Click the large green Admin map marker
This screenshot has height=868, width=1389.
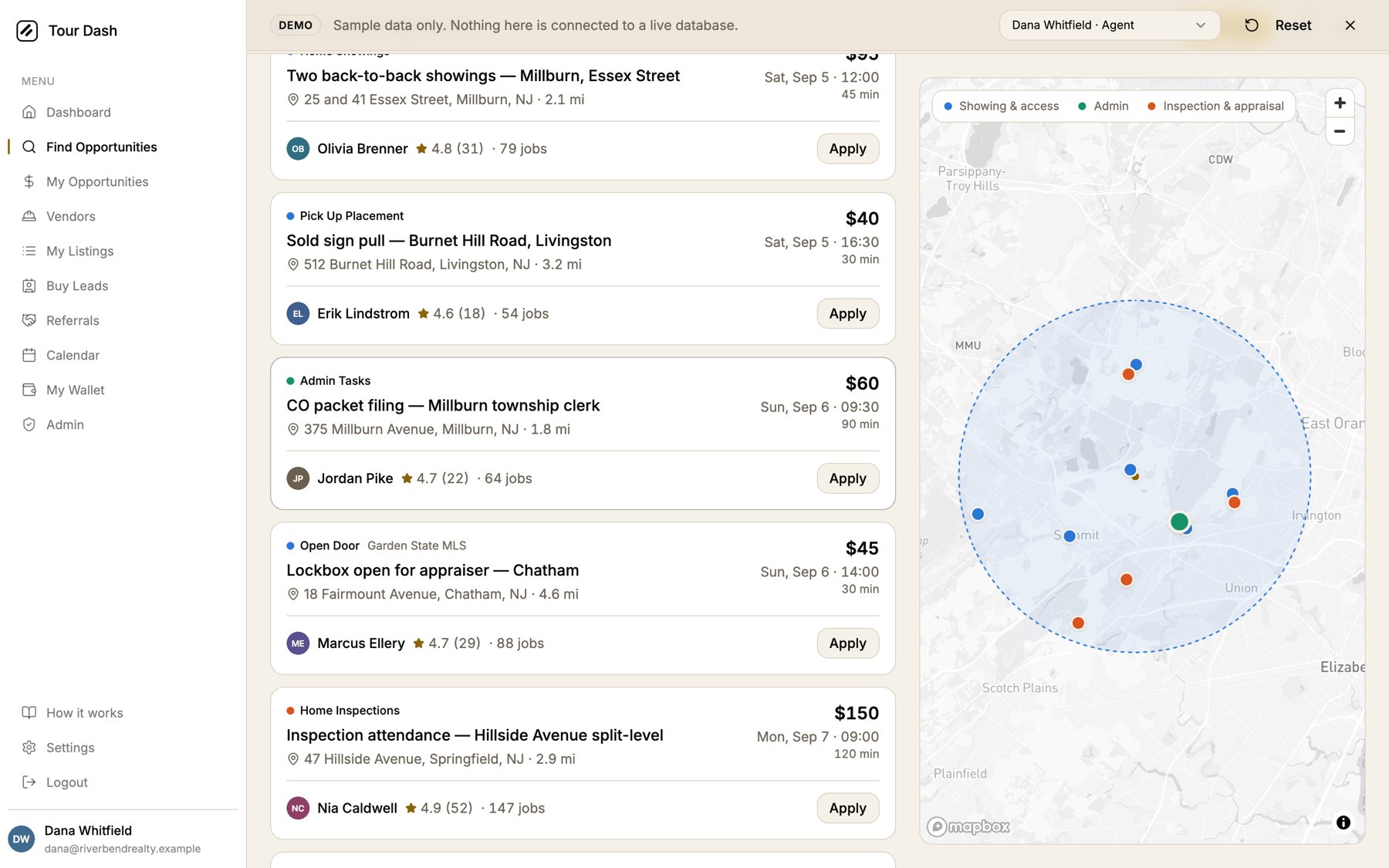[x=1179, y=522]
